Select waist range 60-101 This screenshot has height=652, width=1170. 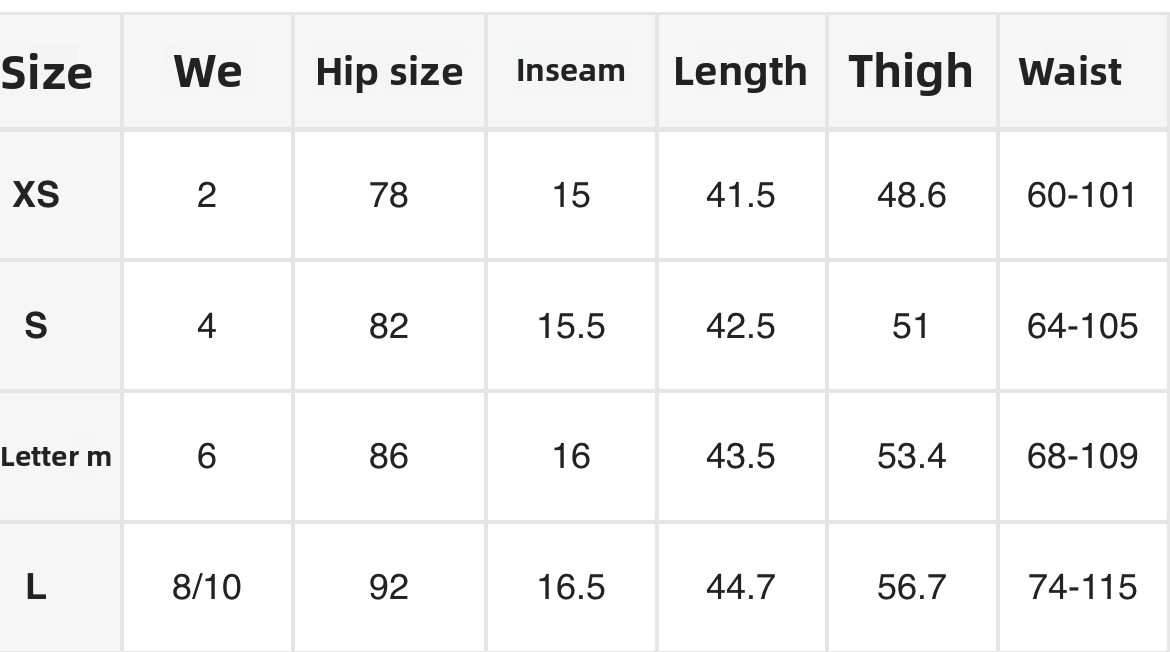[x=1082, y=195]
